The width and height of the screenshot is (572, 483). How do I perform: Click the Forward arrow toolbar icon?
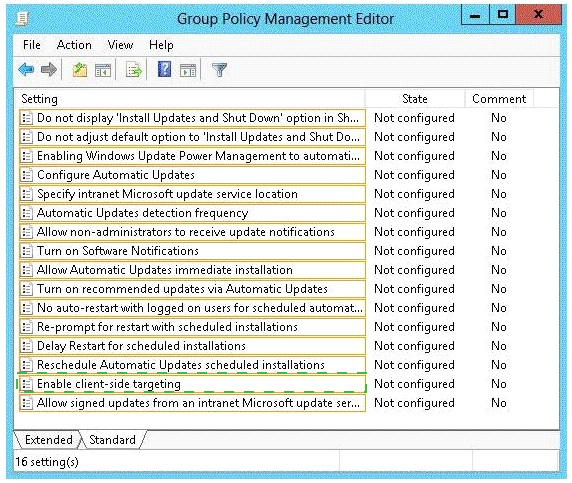click(x=49, y=69)
